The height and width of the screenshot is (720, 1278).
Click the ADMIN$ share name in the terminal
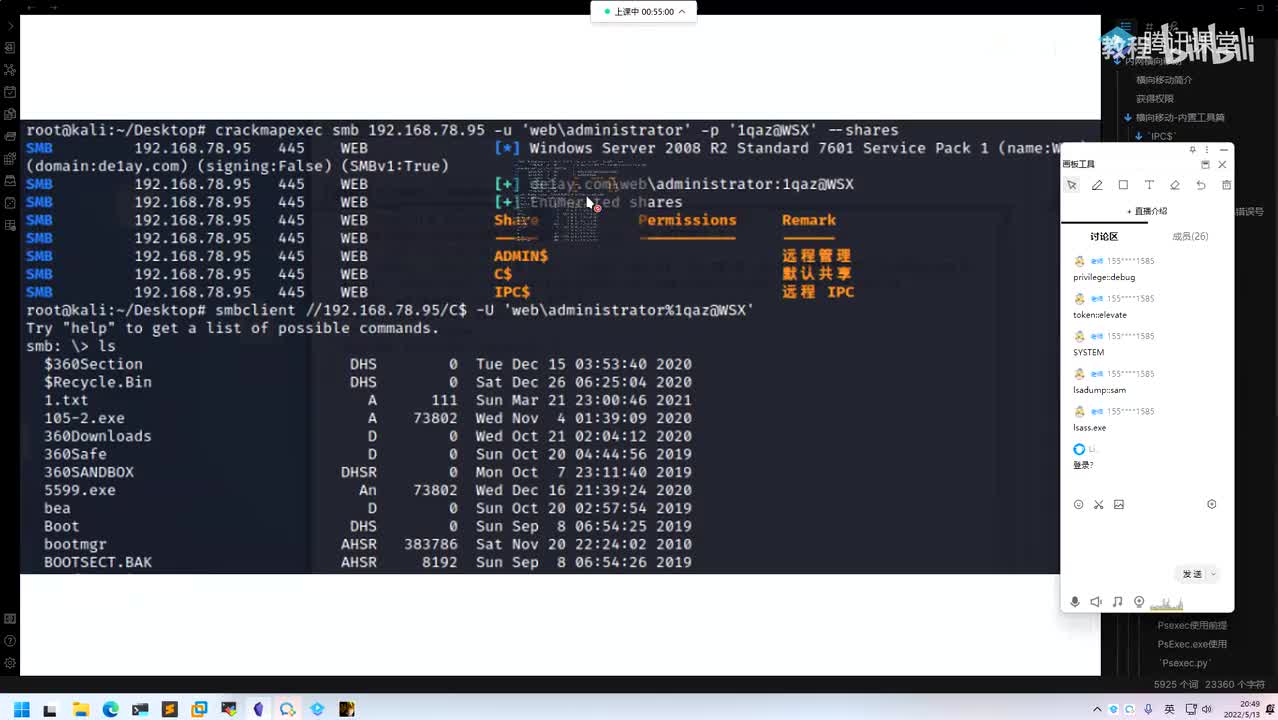521,256
